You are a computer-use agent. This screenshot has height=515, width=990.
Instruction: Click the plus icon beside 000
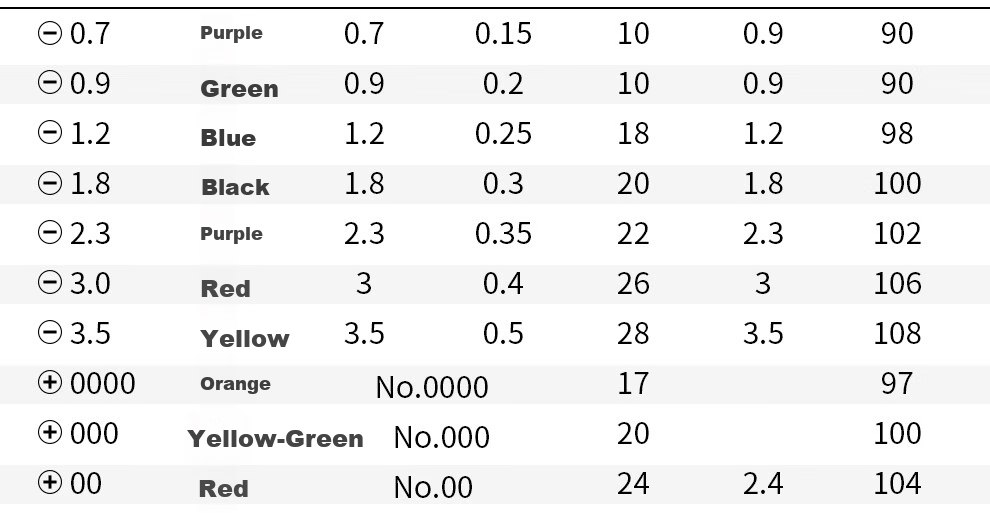(50, 432)
